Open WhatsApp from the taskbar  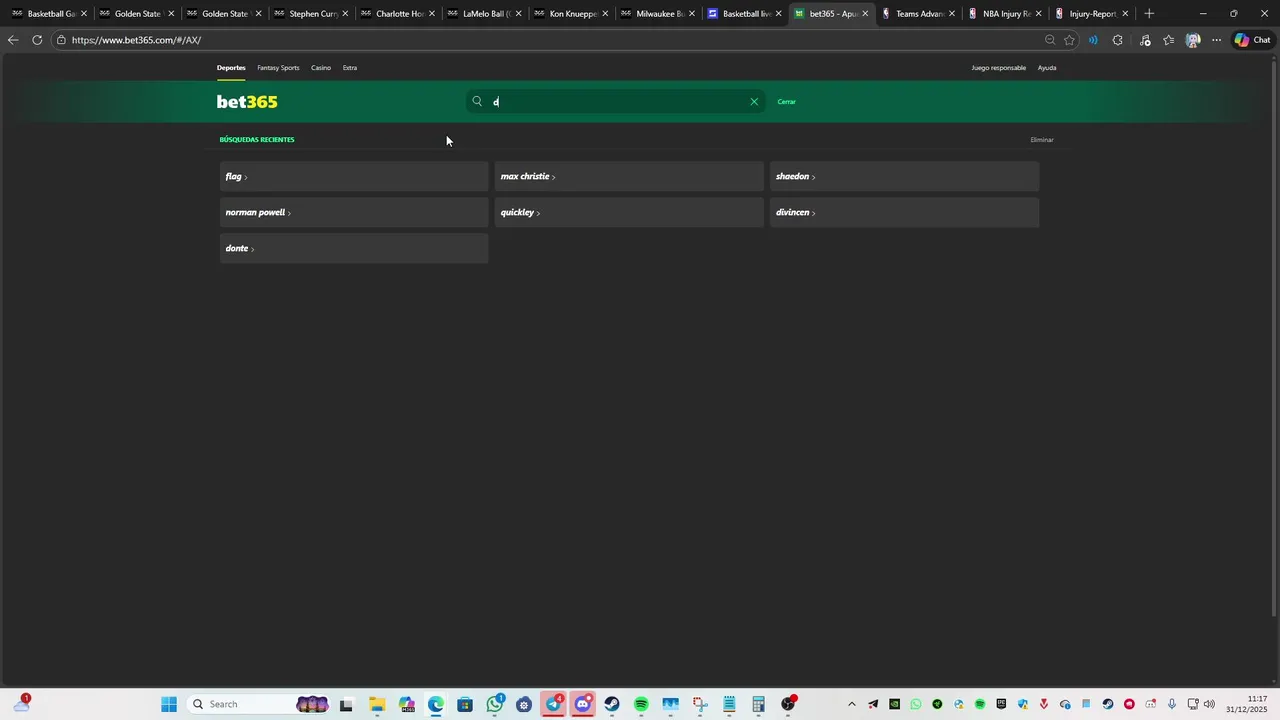tap(495, 704)
